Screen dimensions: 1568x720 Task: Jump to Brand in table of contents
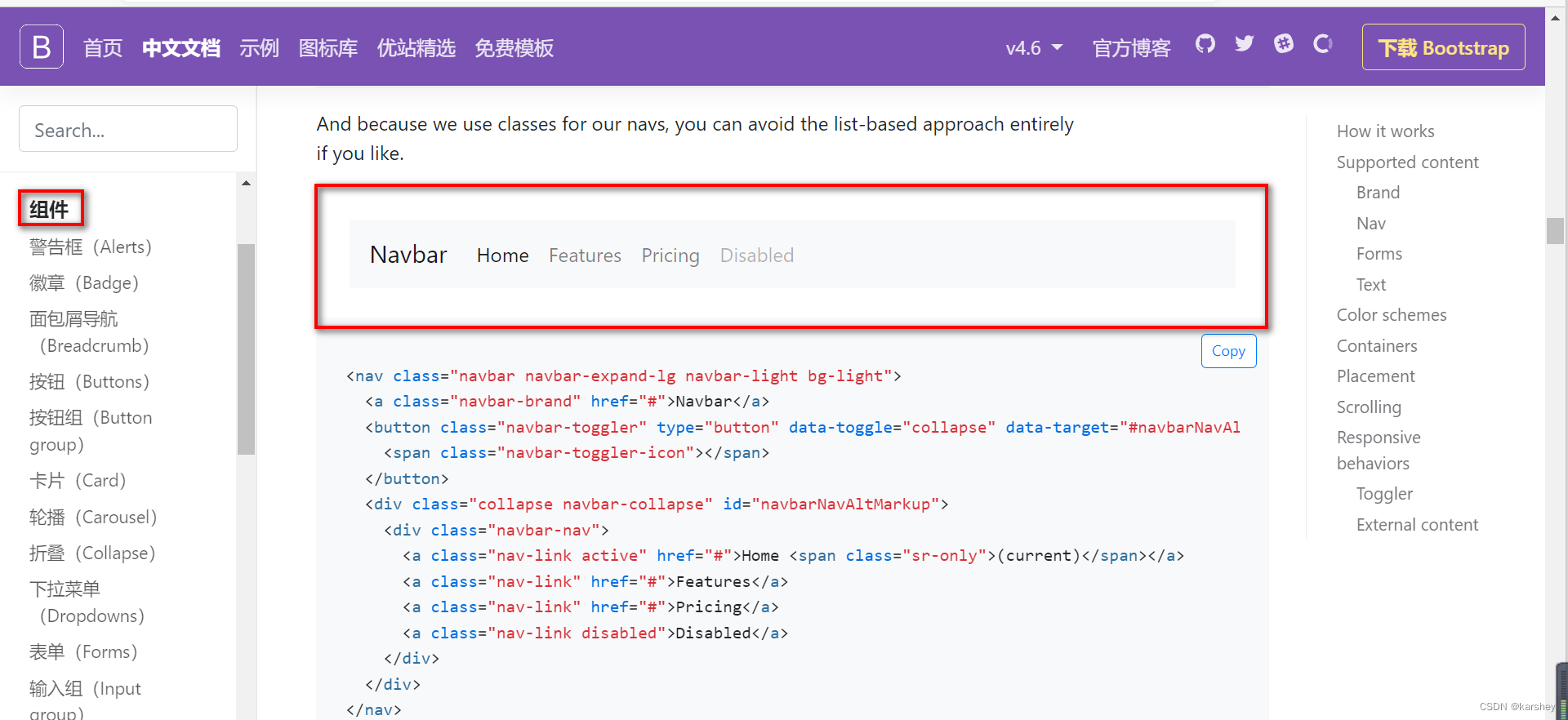(x=1378, y=193)
